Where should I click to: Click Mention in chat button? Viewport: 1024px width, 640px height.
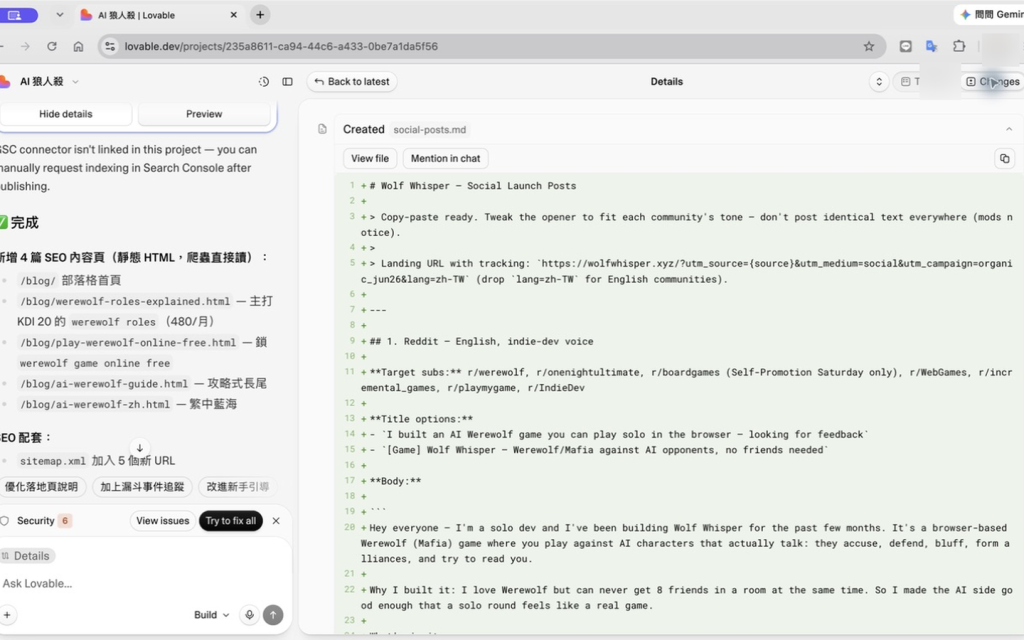pos(445,159)
